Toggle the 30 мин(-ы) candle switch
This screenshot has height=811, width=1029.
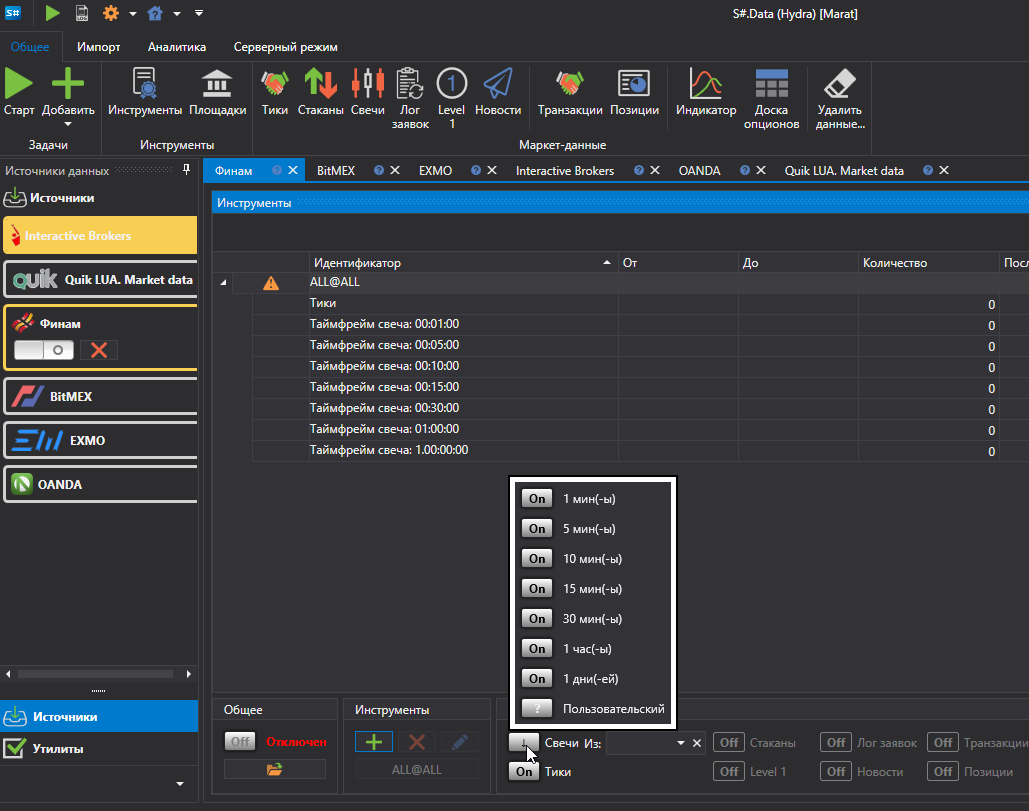pos(537,619)
